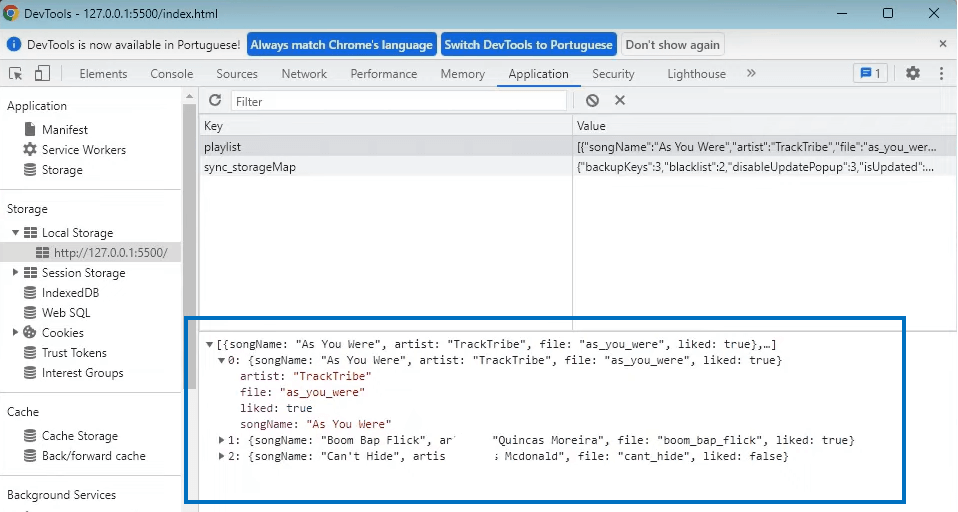Close the language notification bar
The width and height of the screenshot is (958, 512).
[x=942, y=44]
